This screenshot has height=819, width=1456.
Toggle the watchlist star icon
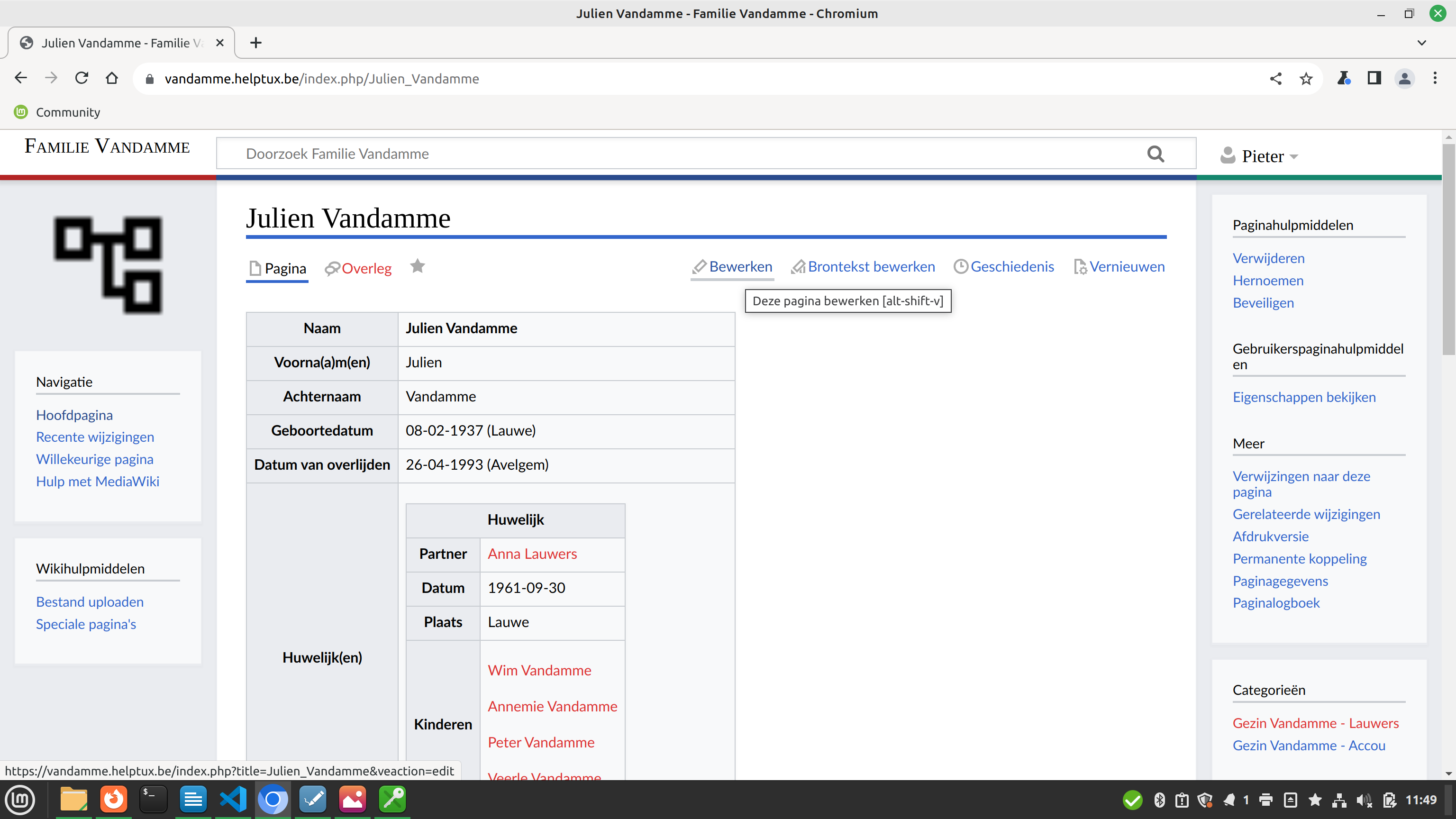tap(417, 266)
